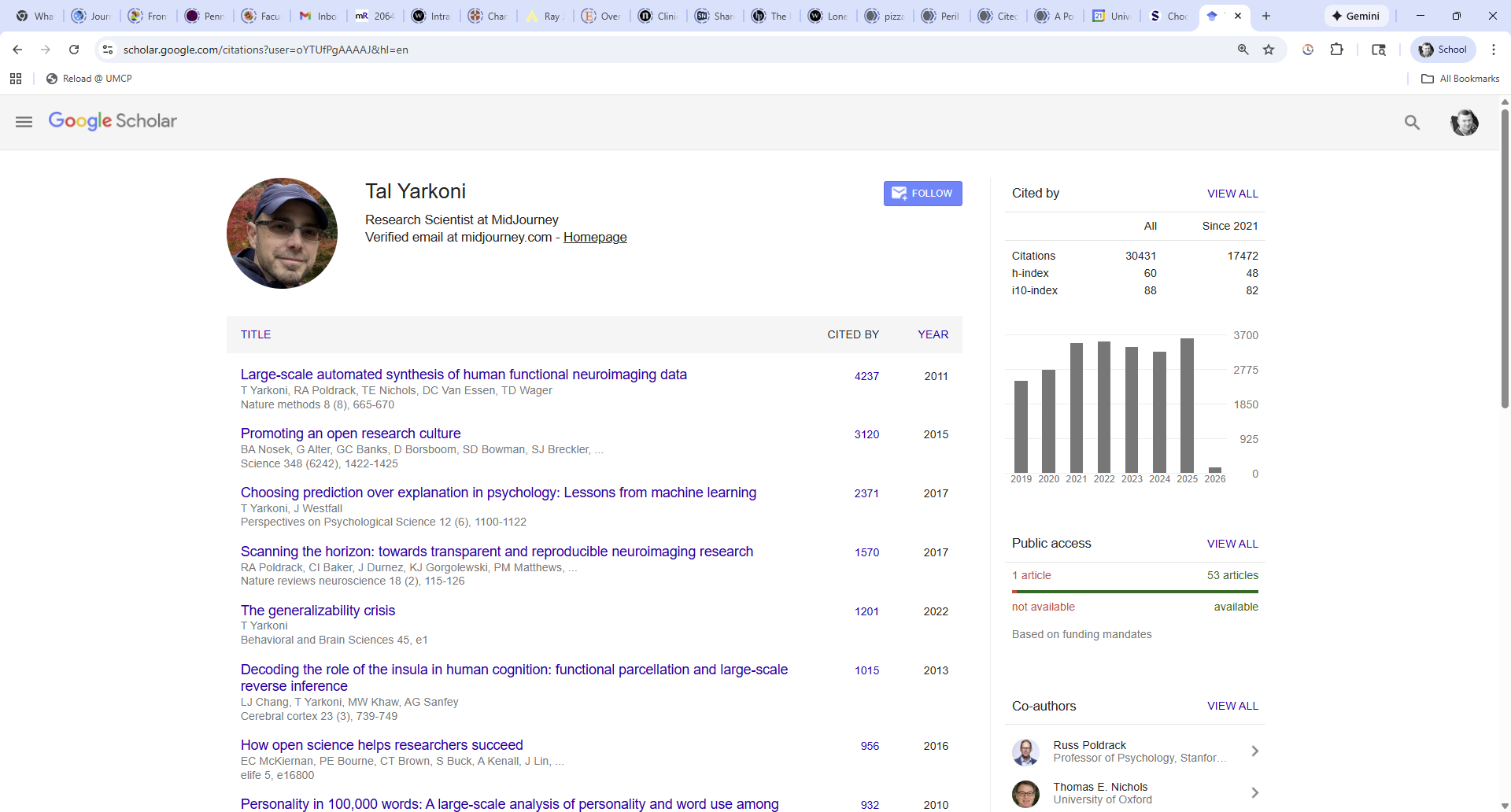Screen dimensions: 1511x812
Task: Go back with the browser back arrow
Action: coord(17,50)
